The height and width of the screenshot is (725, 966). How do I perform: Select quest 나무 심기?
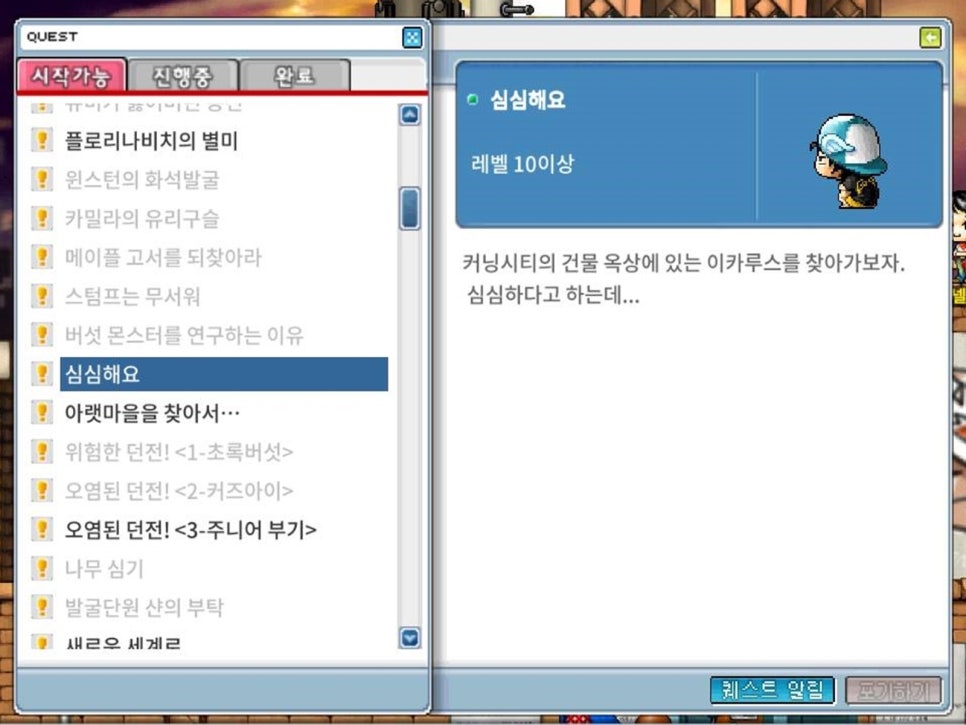[x=104, y=568]
